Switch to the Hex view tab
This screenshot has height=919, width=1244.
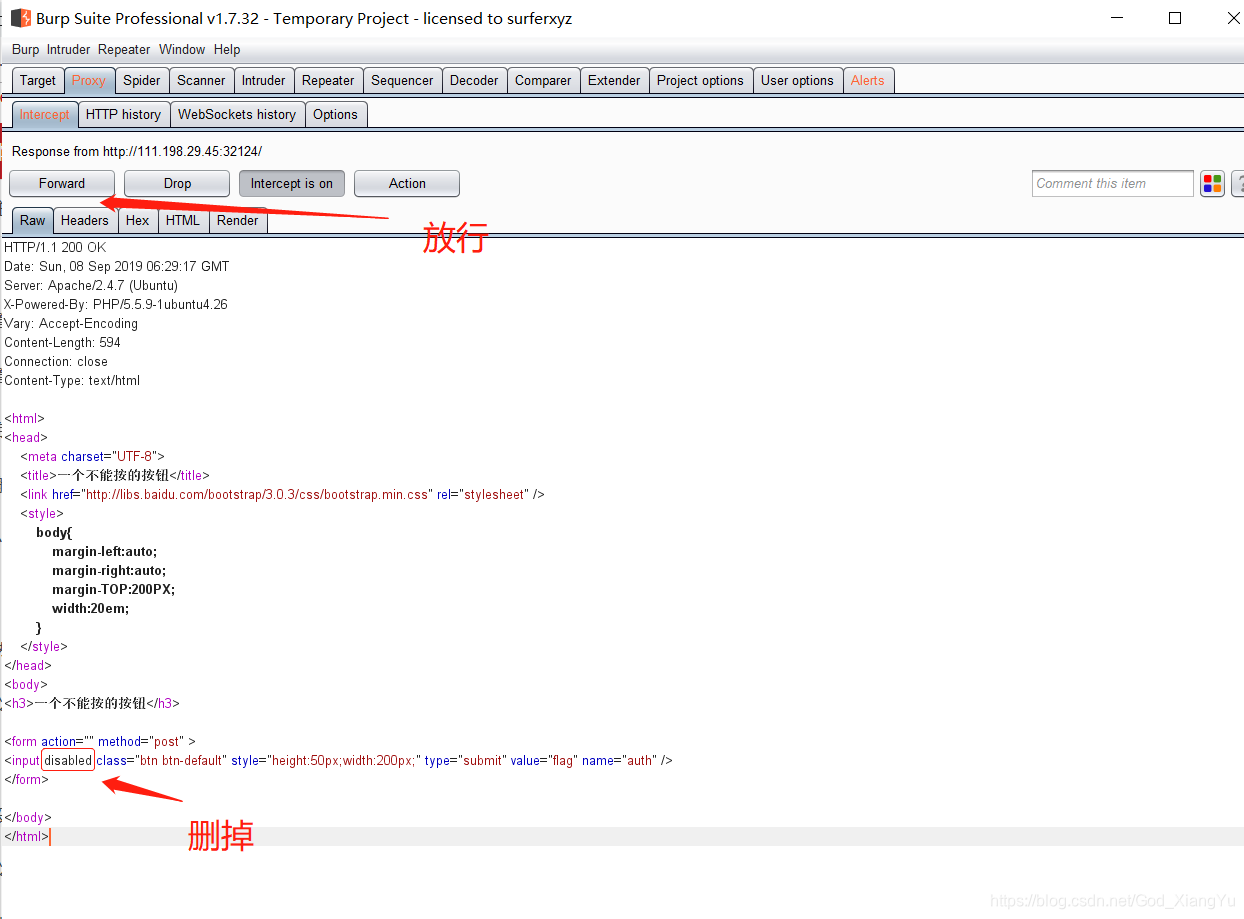click(138, 221)
